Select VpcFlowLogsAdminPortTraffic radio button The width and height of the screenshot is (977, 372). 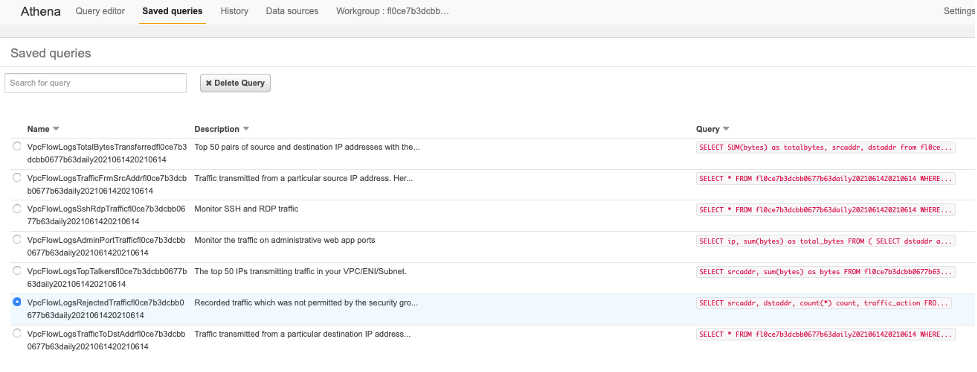(17, 240)
